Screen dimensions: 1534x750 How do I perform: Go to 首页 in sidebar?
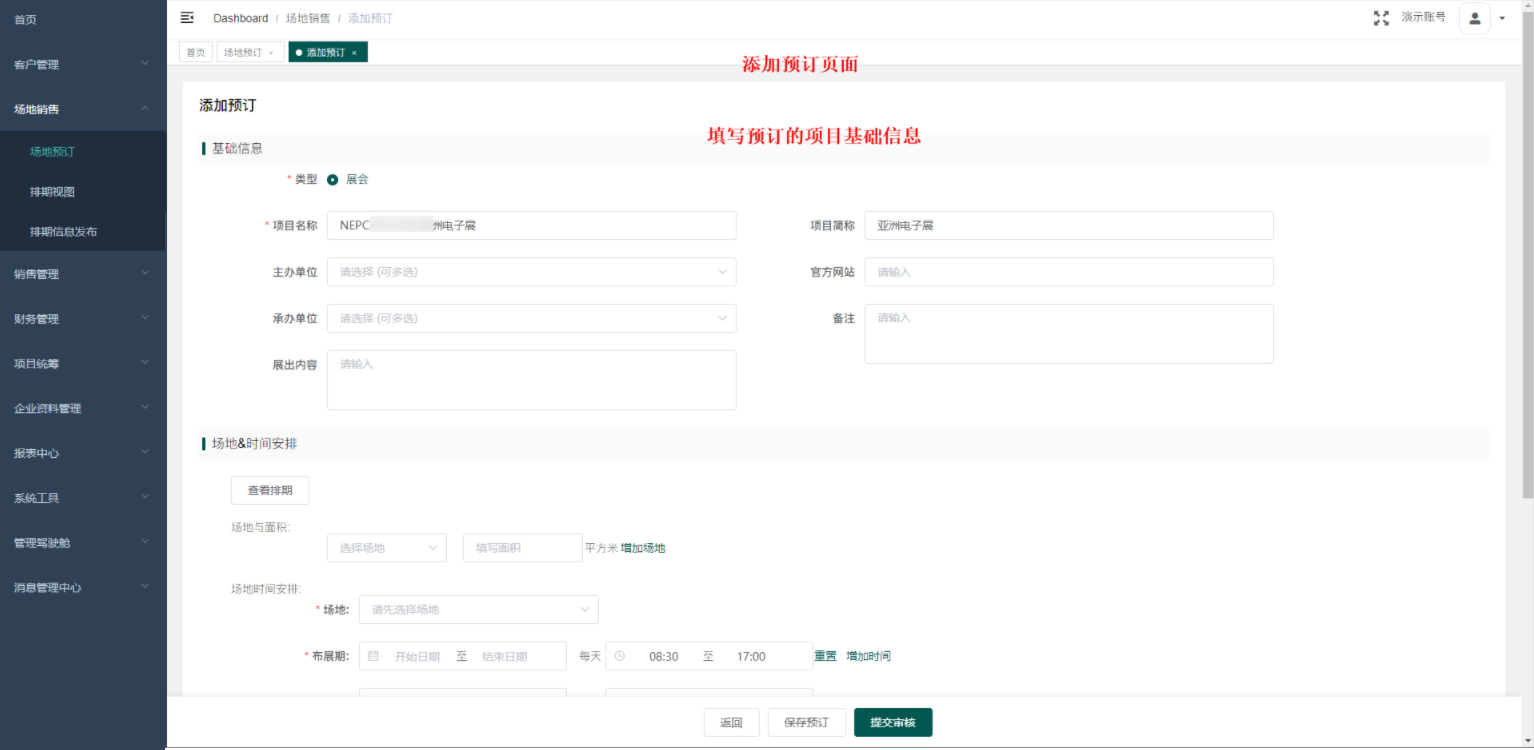[x=83, y=20]
